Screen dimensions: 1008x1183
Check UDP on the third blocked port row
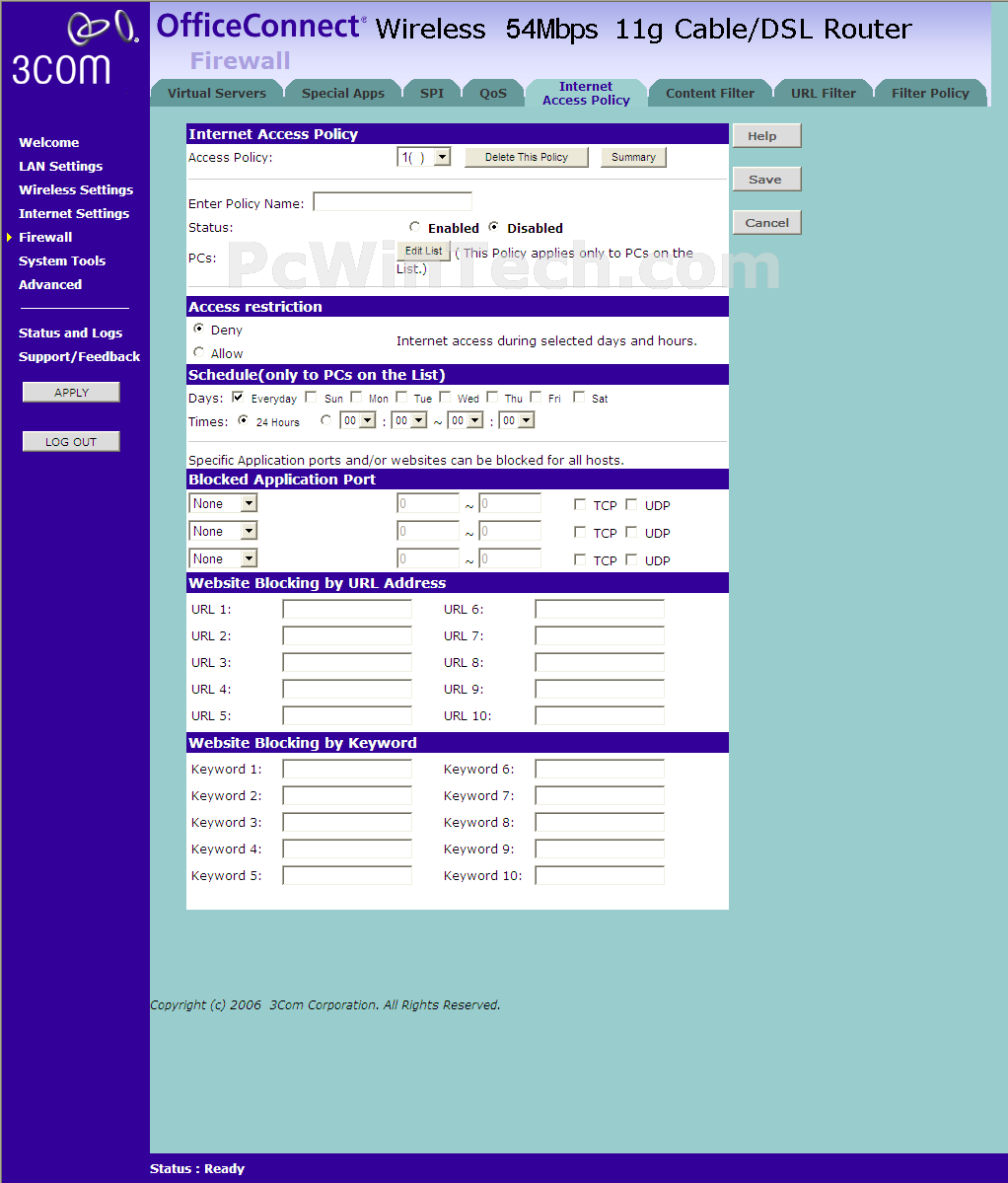click(631, 559)
